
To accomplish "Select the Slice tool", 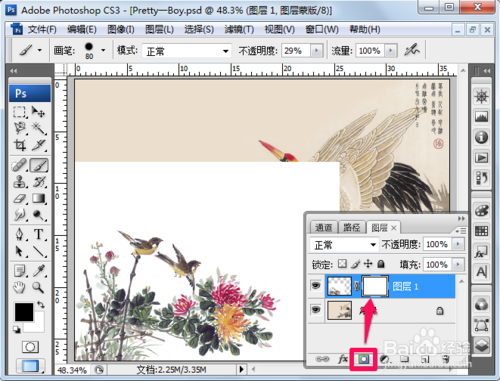I will pyautogui.click(x=39, y=145).
